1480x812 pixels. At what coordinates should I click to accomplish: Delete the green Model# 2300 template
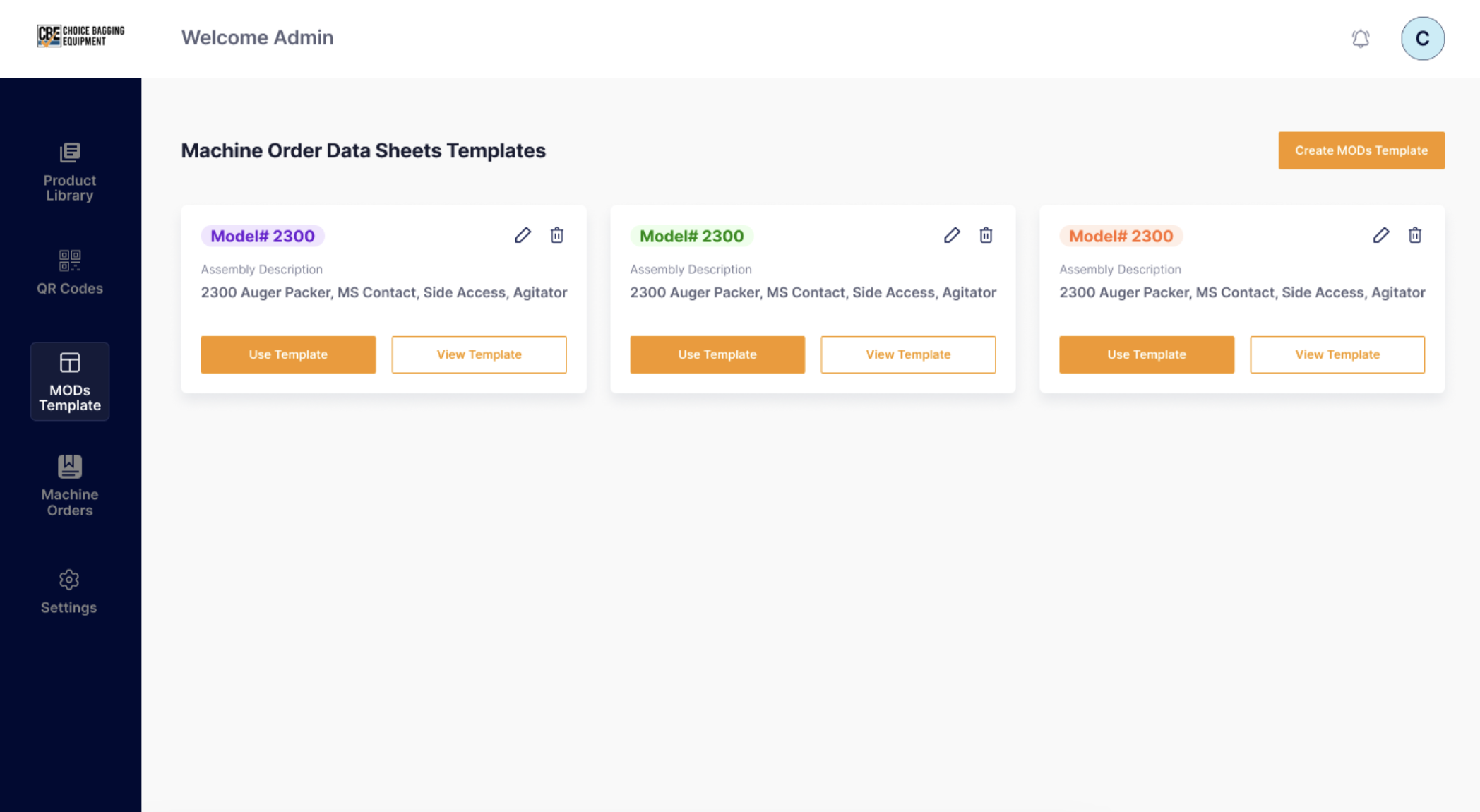coord(986,235)
